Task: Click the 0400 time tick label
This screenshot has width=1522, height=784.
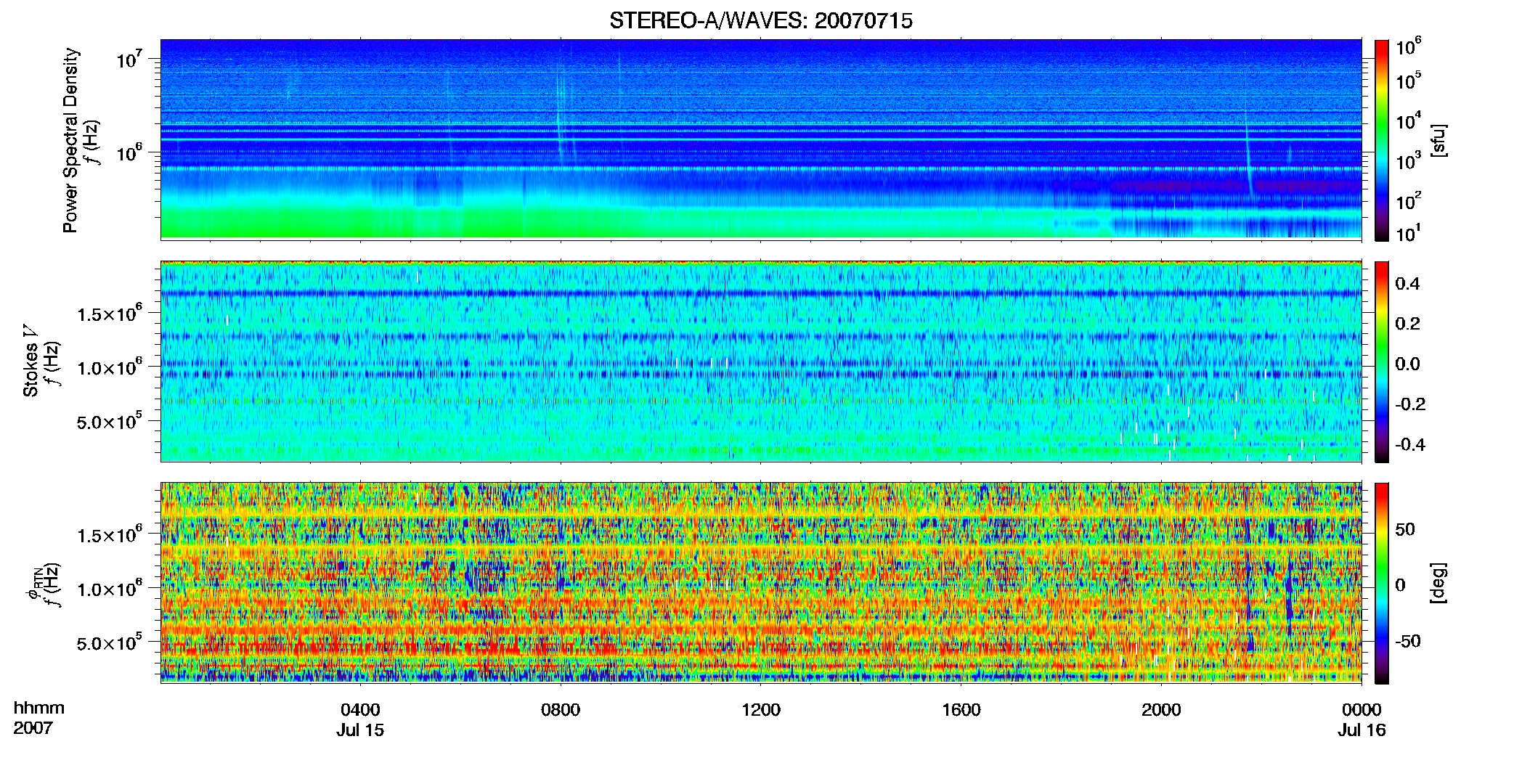Action: tap(360, 710)
